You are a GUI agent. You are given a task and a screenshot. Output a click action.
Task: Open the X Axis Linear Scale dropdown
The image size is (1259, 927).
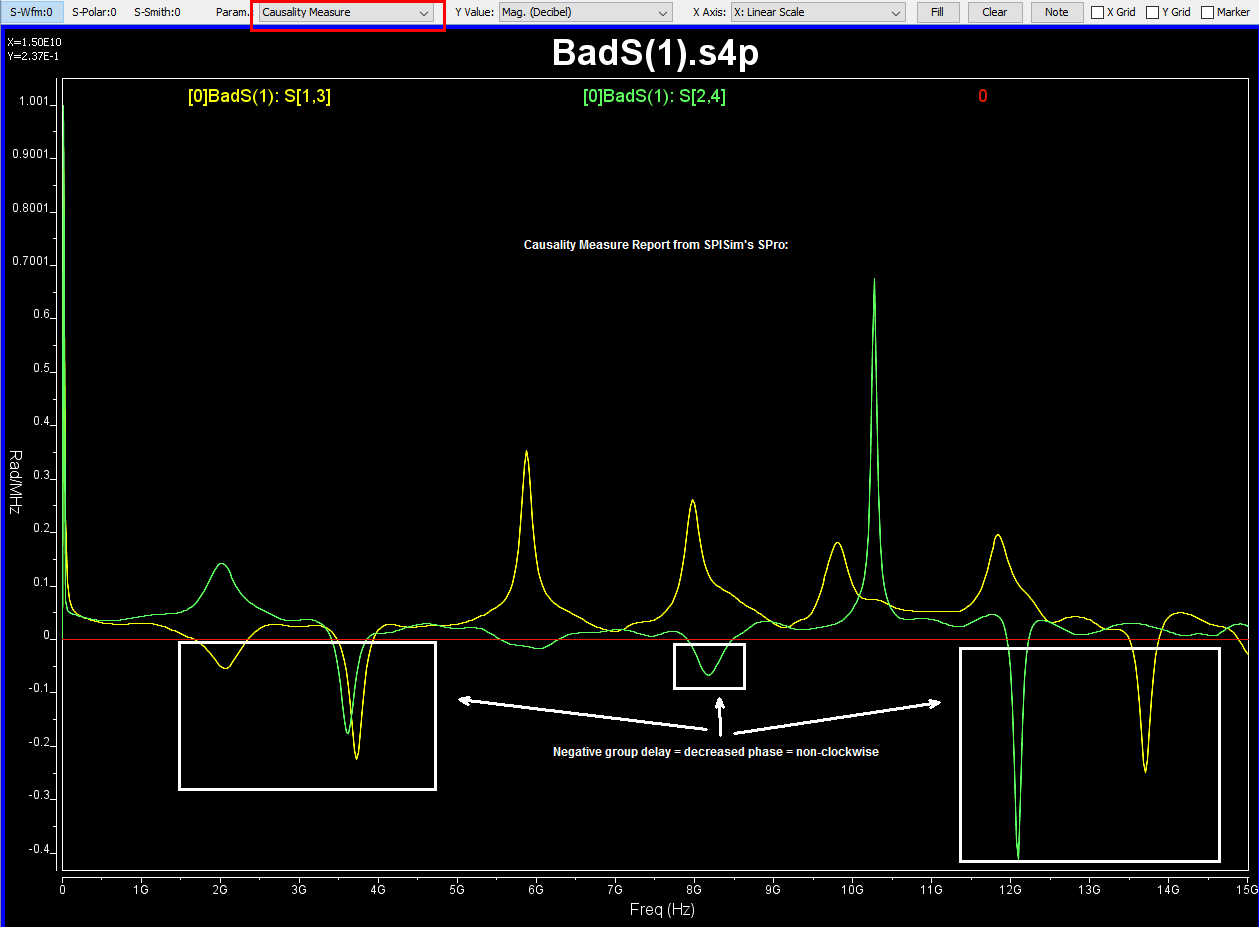point(817,13)
